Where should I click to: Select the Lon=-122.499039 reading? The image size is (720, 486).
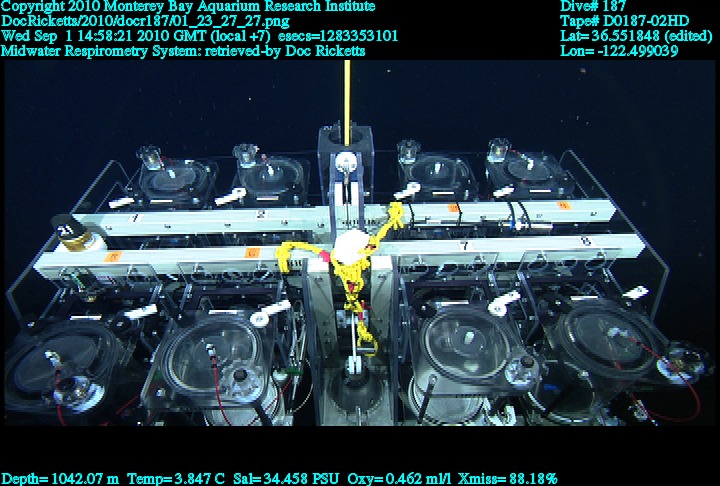coord(619,51)
